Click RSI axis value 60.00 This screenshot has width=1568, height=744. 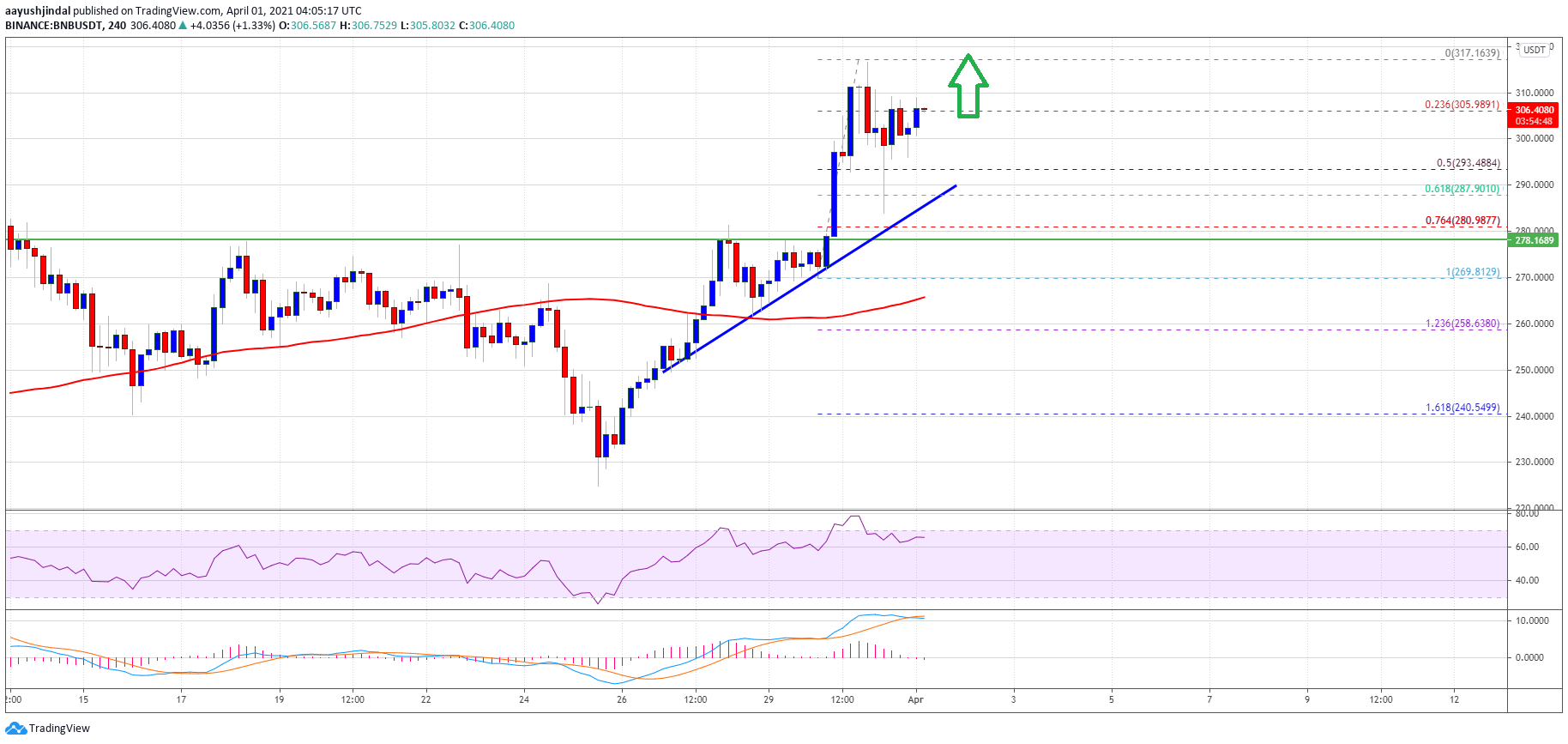(1527, 547)
